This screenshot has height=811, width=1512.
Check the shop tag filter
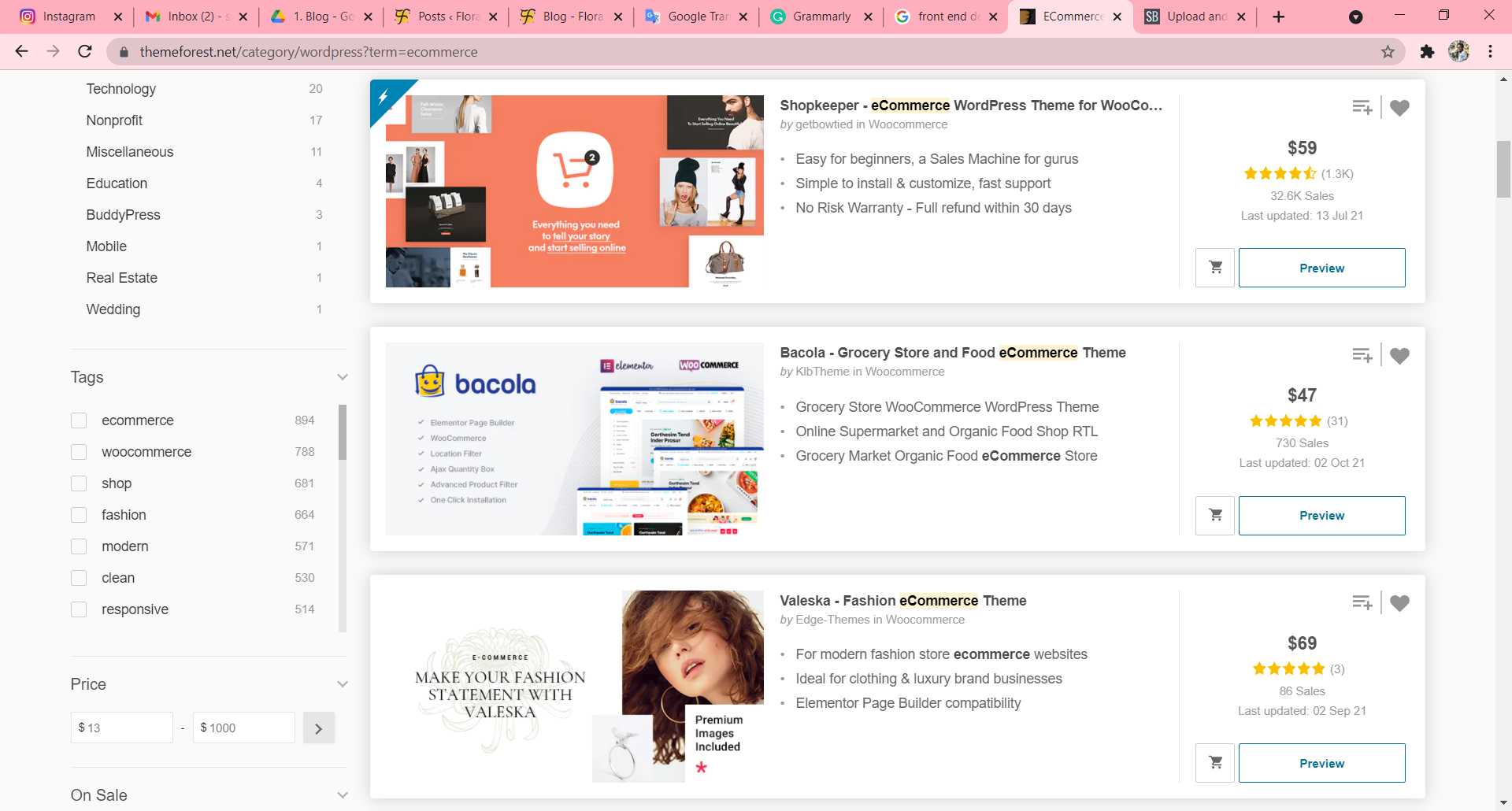(79, 483)
